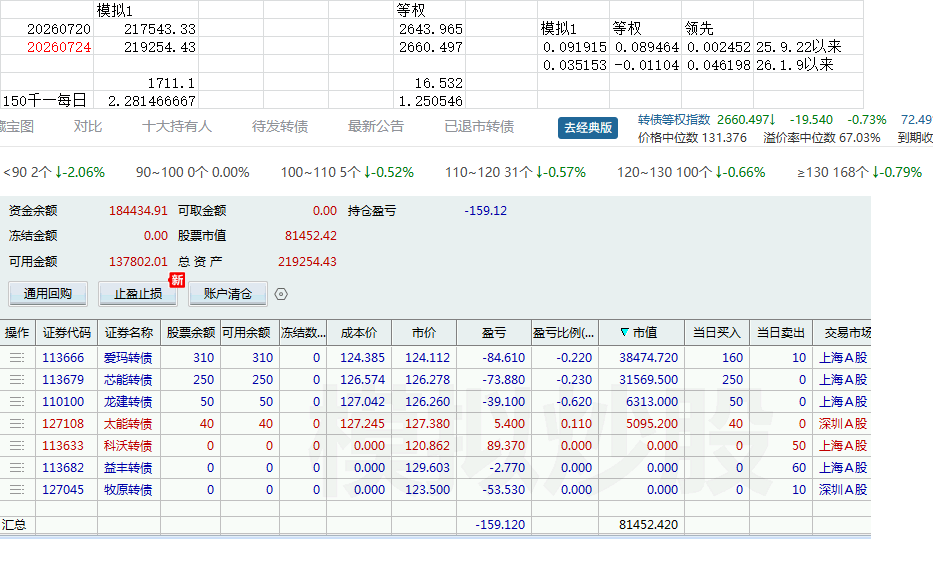
Task: Sort by 证券名称 column header
Action: point(129,332)
